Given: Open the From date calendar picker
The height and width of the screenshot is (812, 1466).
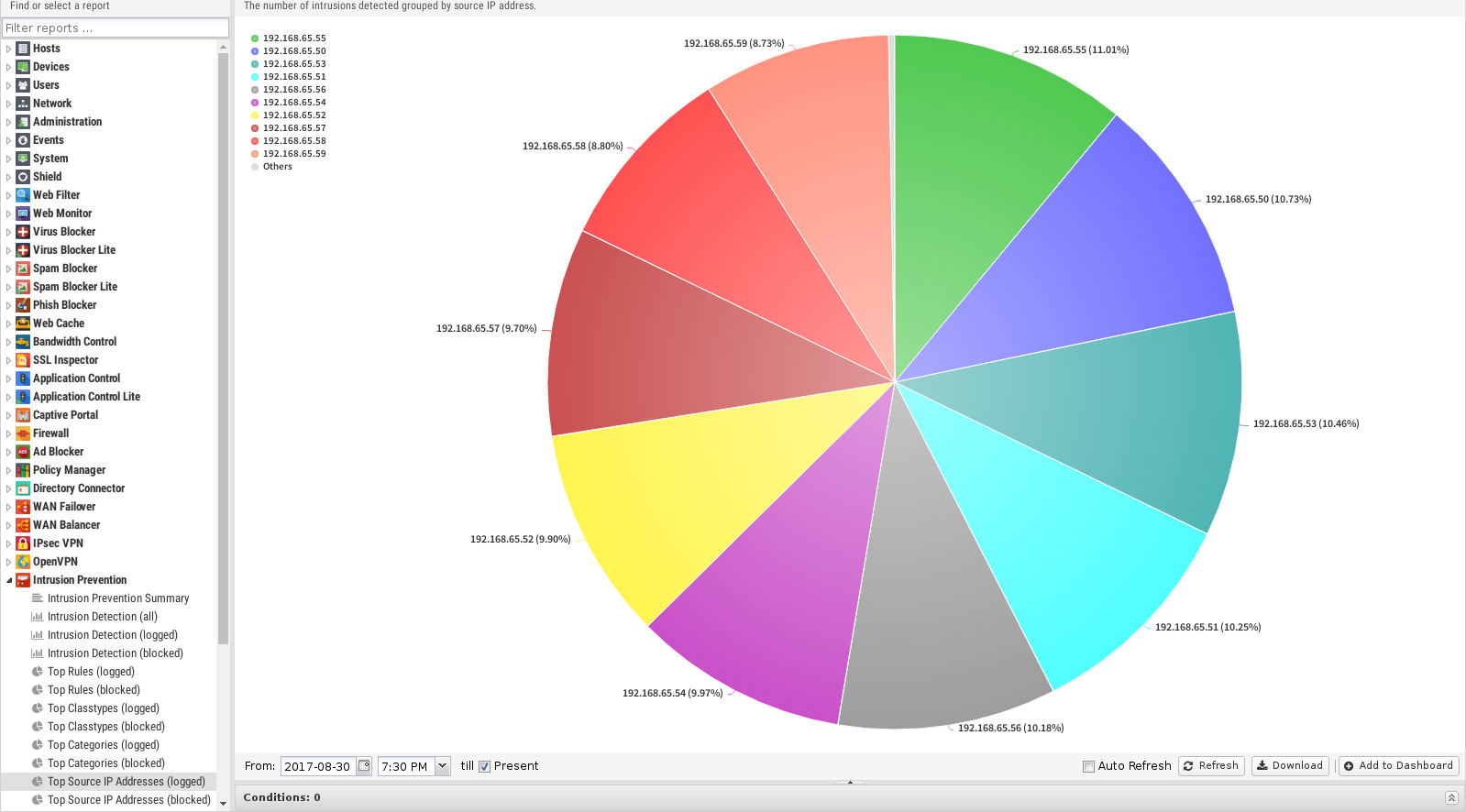Looking at the screenshot, I should pos(364,766).
